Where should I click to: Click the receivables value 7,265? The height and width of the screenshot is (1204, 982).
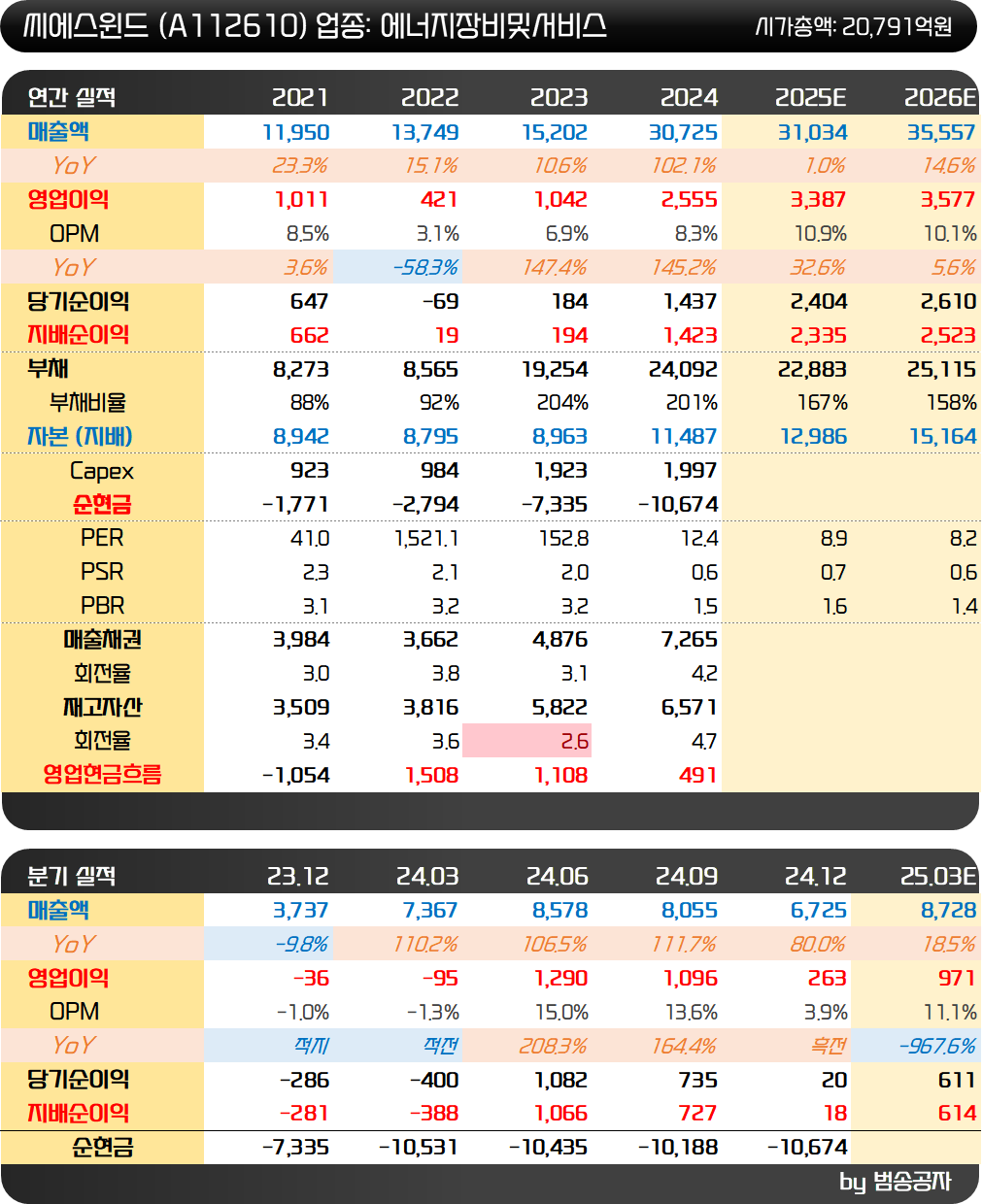tap(690, 639)
